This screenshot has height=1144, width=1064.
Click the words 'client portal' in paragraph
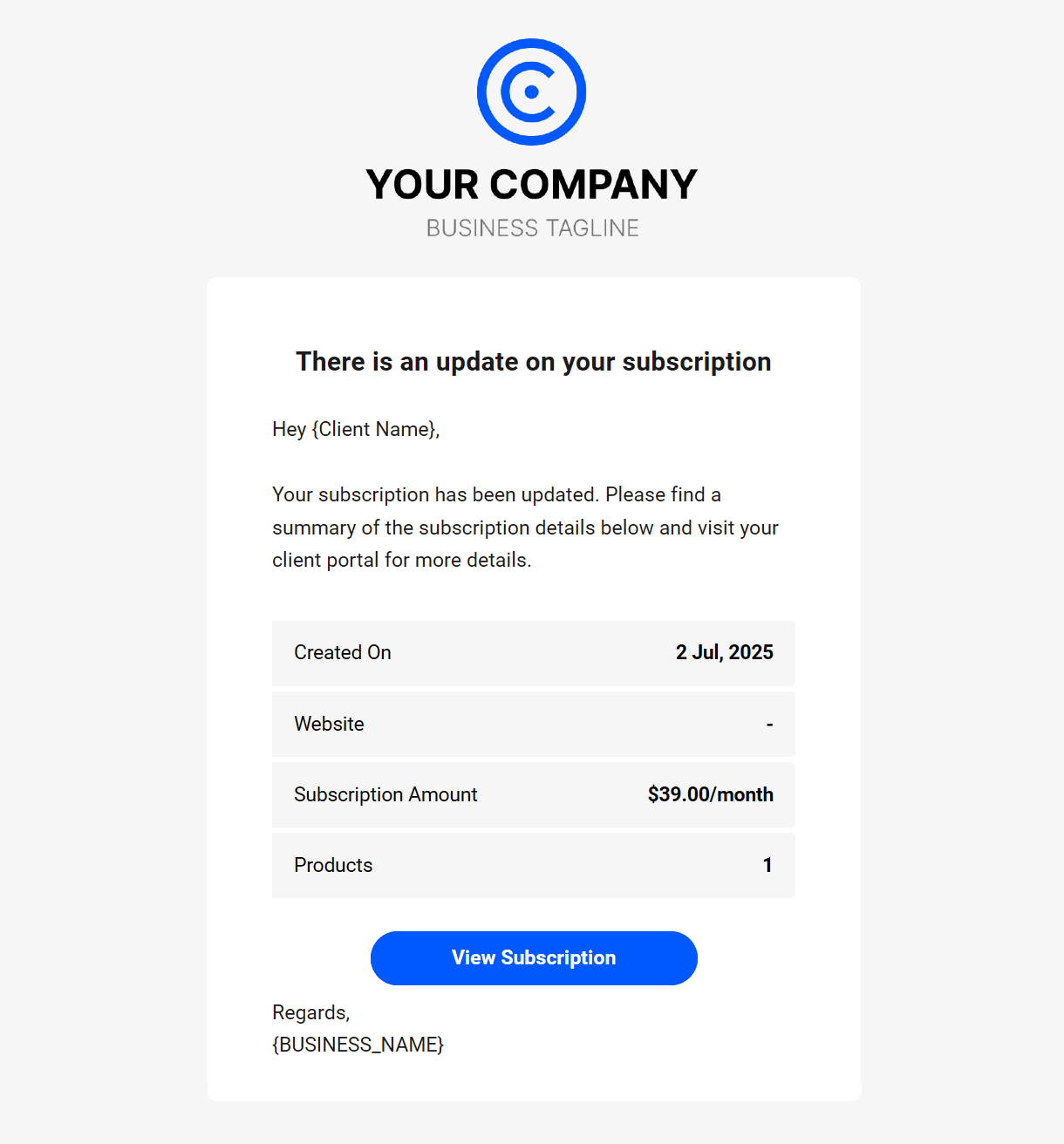click(325, 560)
